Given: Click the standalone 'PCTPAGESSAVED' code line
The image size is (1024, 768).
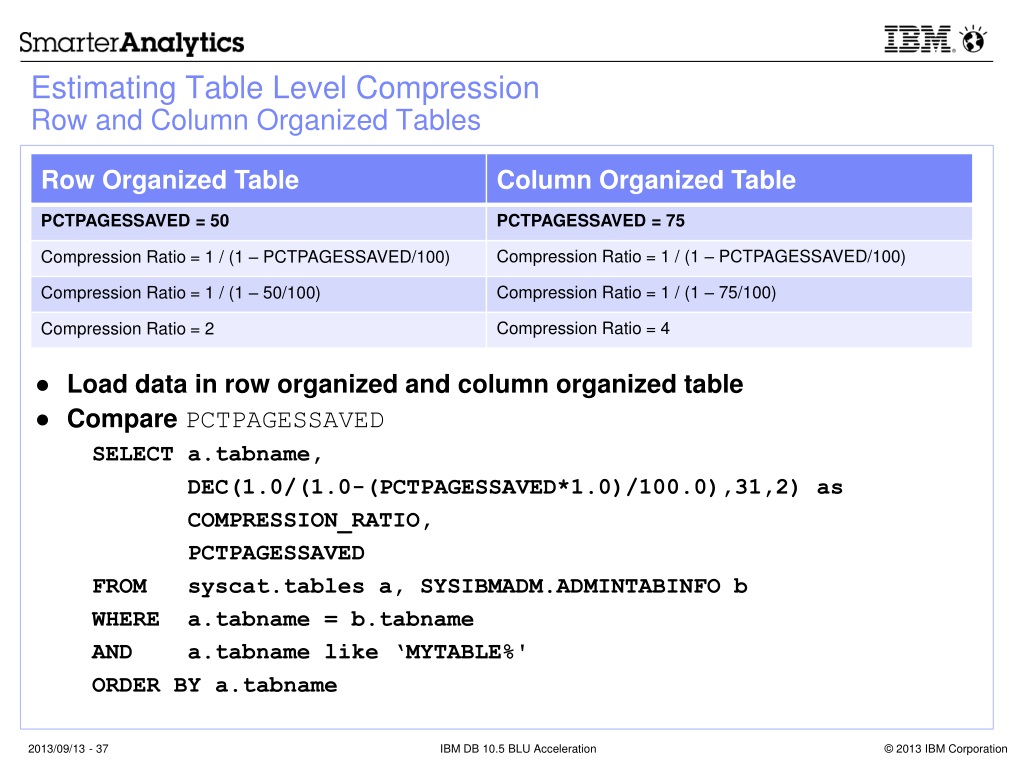Looking at the screenshot, I should [x=276, y=553].
